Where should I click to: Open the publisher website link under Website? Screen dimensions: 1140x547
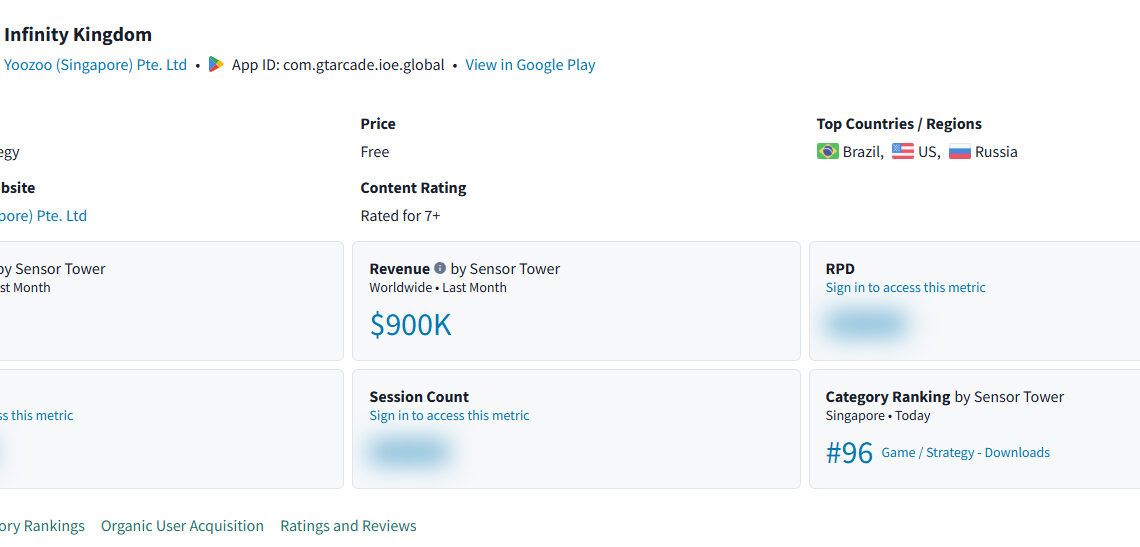44,216
